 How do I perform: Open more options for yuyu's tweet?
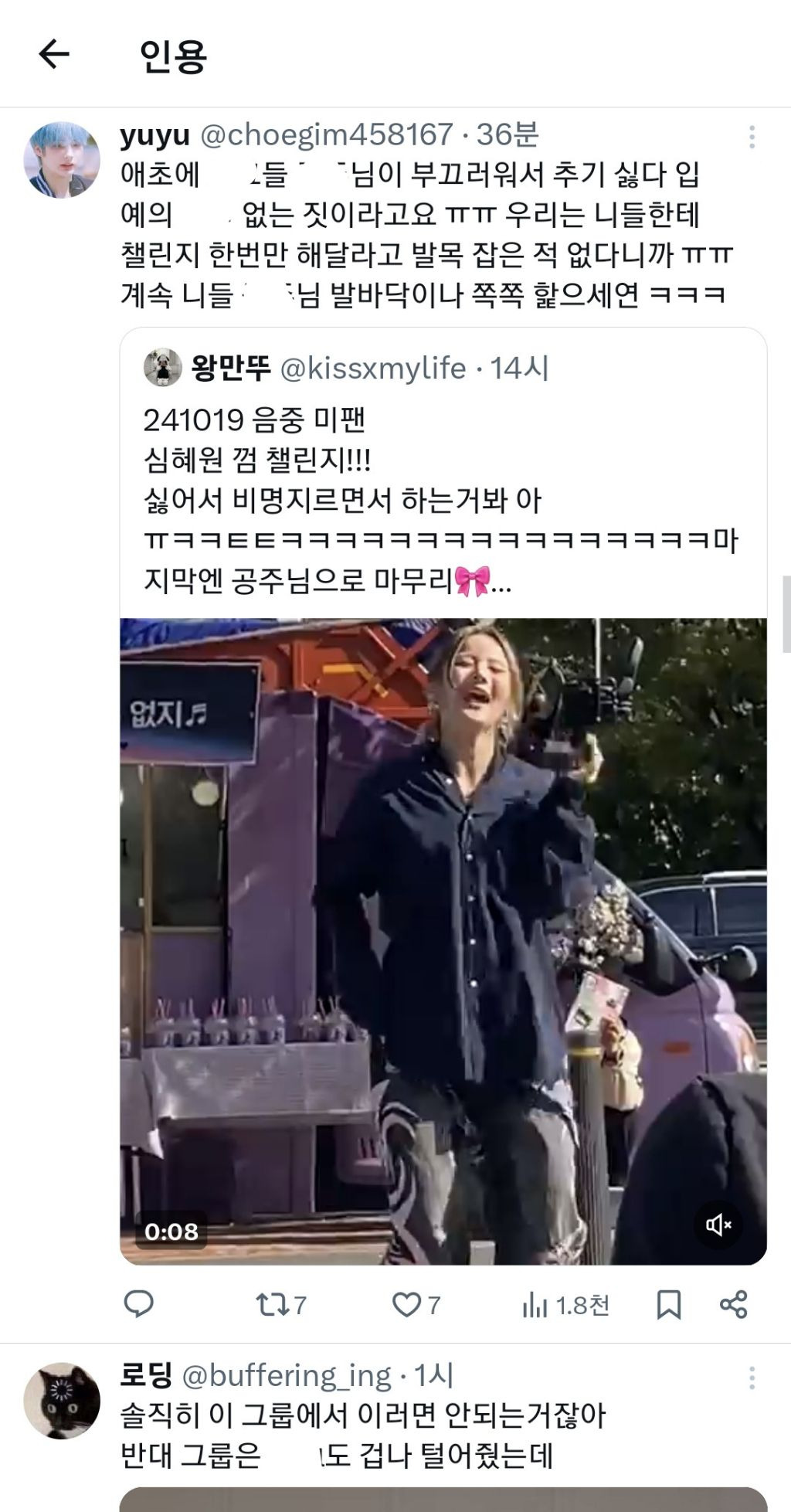(752, 138)
